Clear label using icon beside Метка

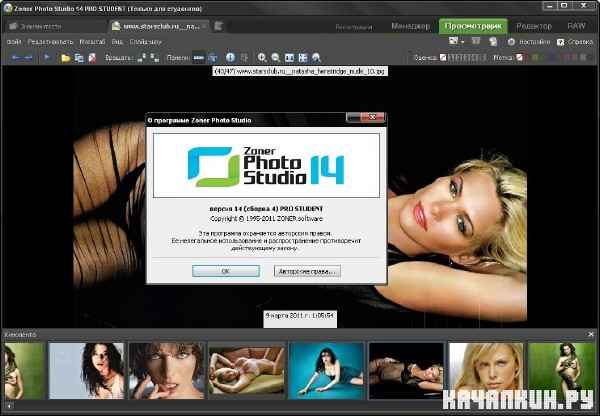(519, 57)
